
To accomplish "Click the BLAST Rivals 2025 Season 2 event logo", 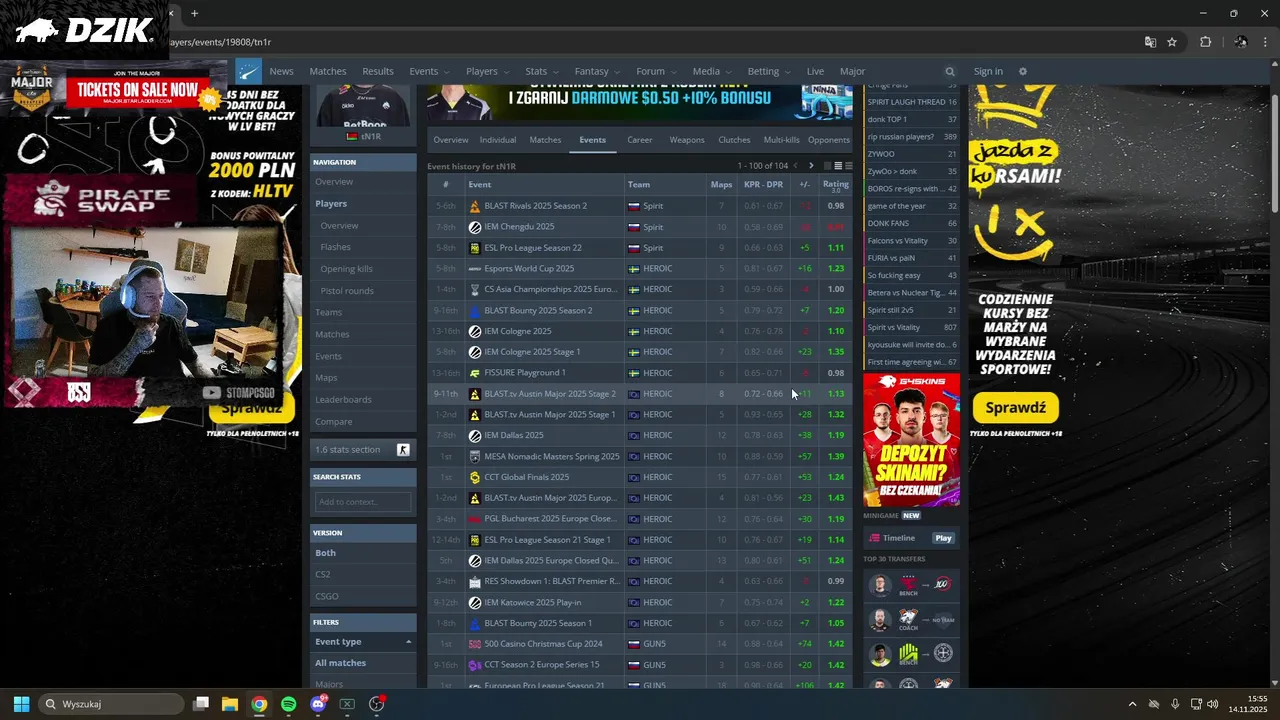I will coord(475,206).
